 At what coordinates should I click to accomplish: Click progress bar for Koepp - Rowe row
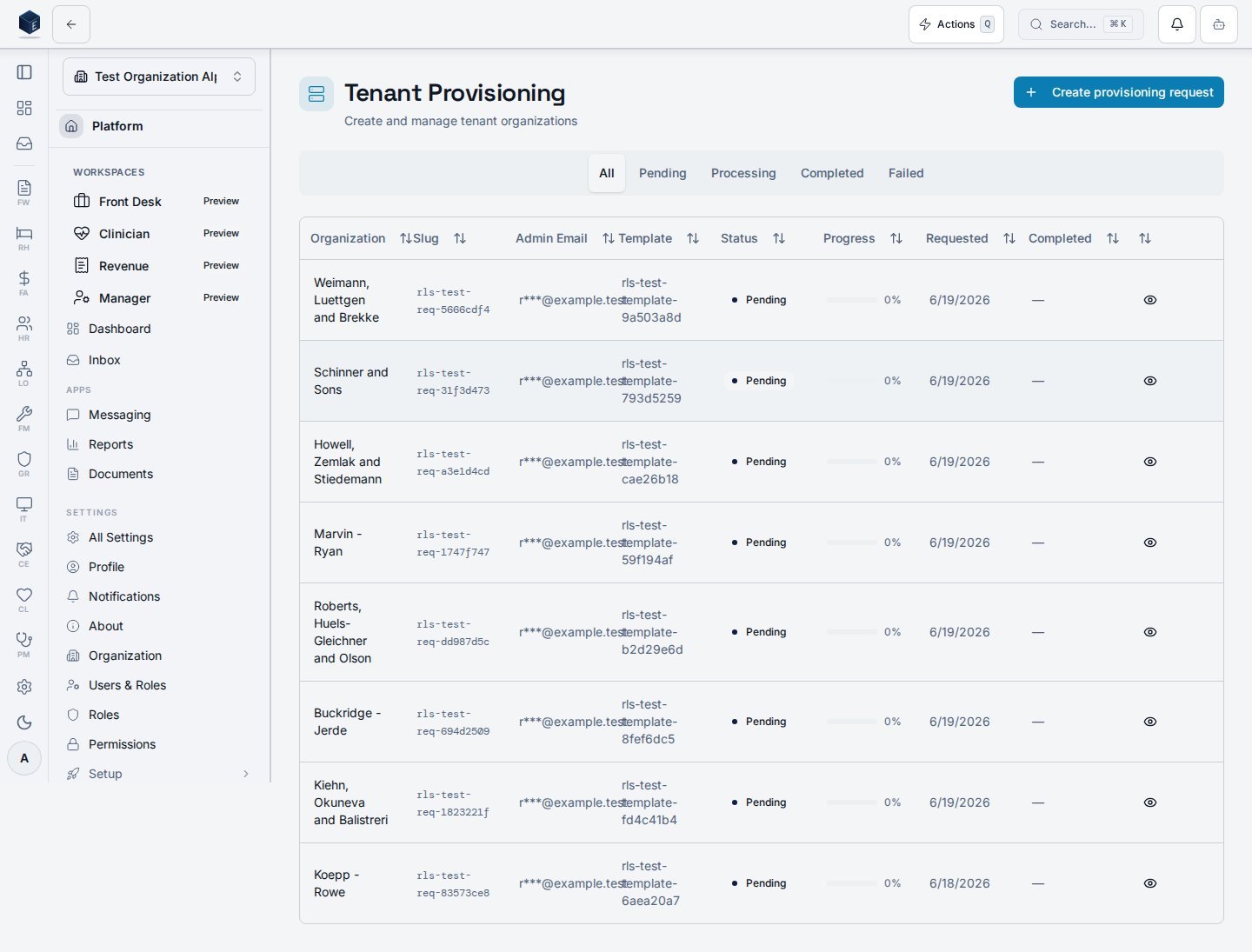pos(852,883)
